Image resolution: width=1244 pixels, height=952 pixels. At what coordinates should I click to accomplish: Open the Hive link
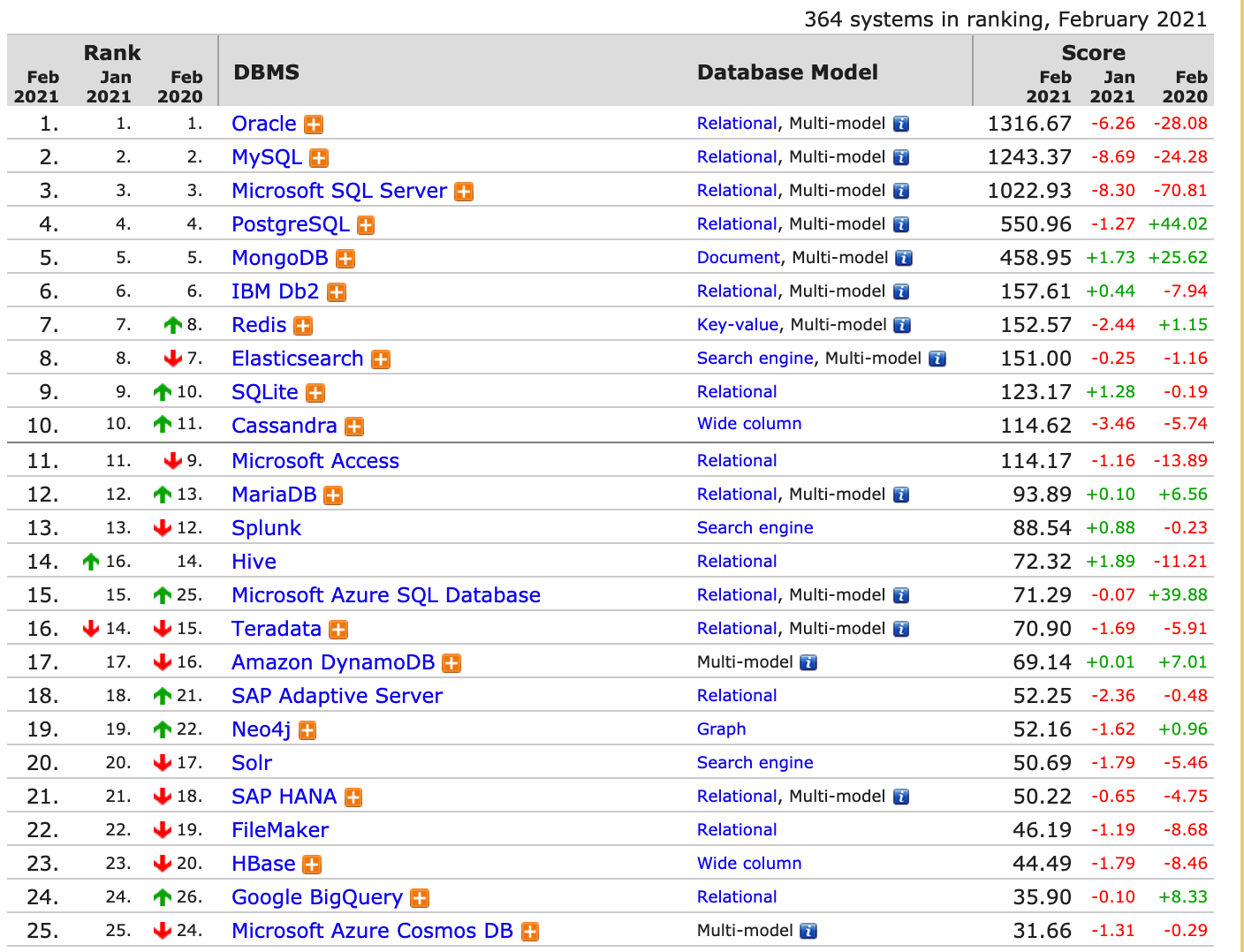point(254,562)
